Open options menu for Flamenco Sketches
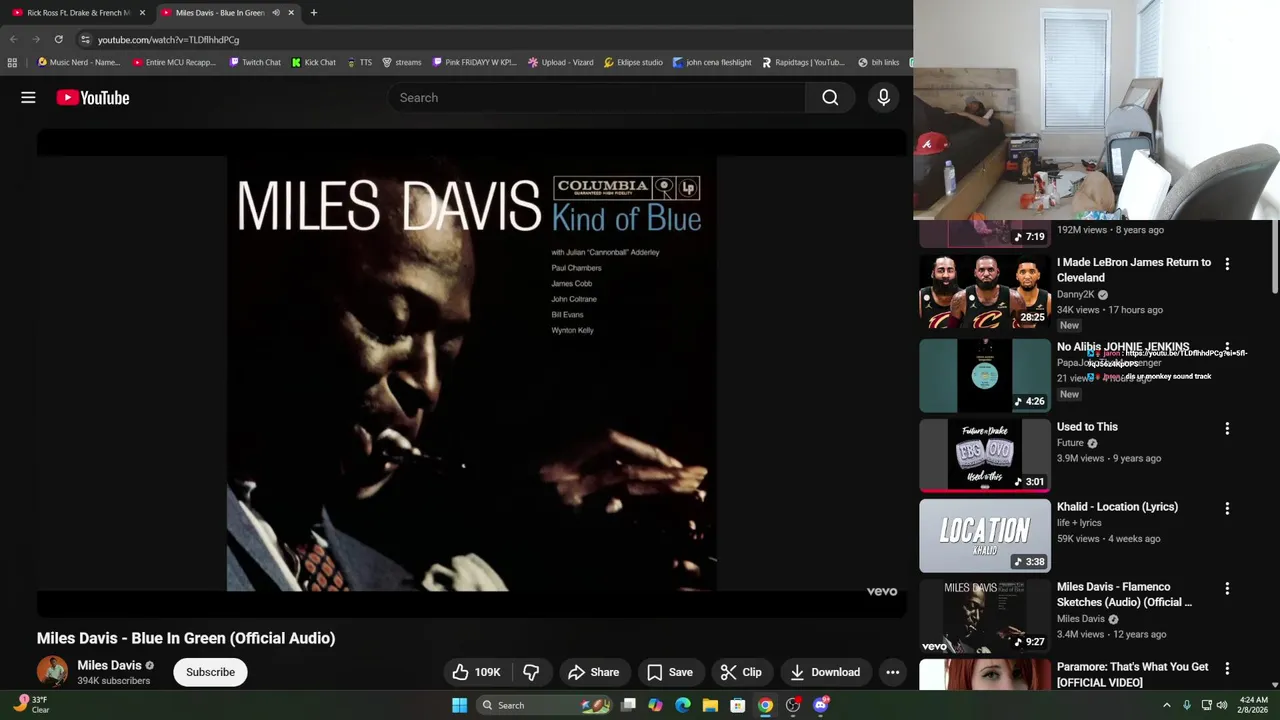 [x=1227, y=588]
